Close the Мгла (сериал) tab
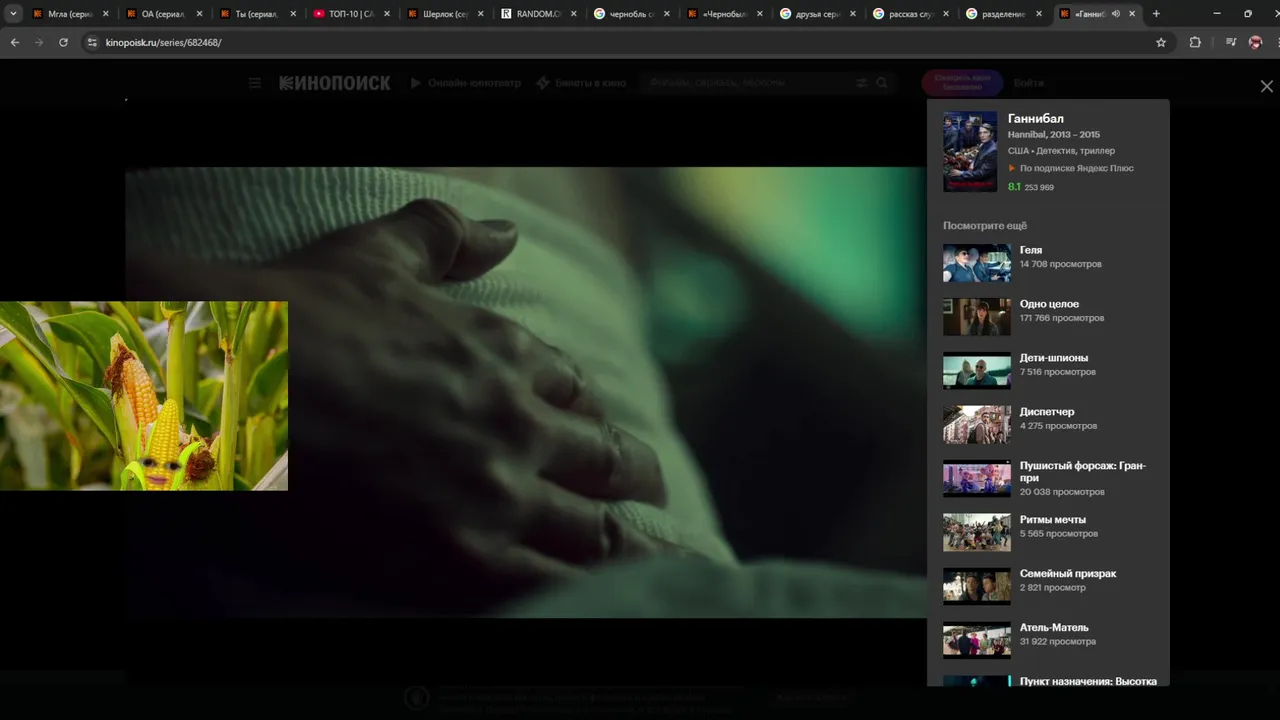Image resolution: width=1280 pixels, height=720 pixels. pos(105,14)
